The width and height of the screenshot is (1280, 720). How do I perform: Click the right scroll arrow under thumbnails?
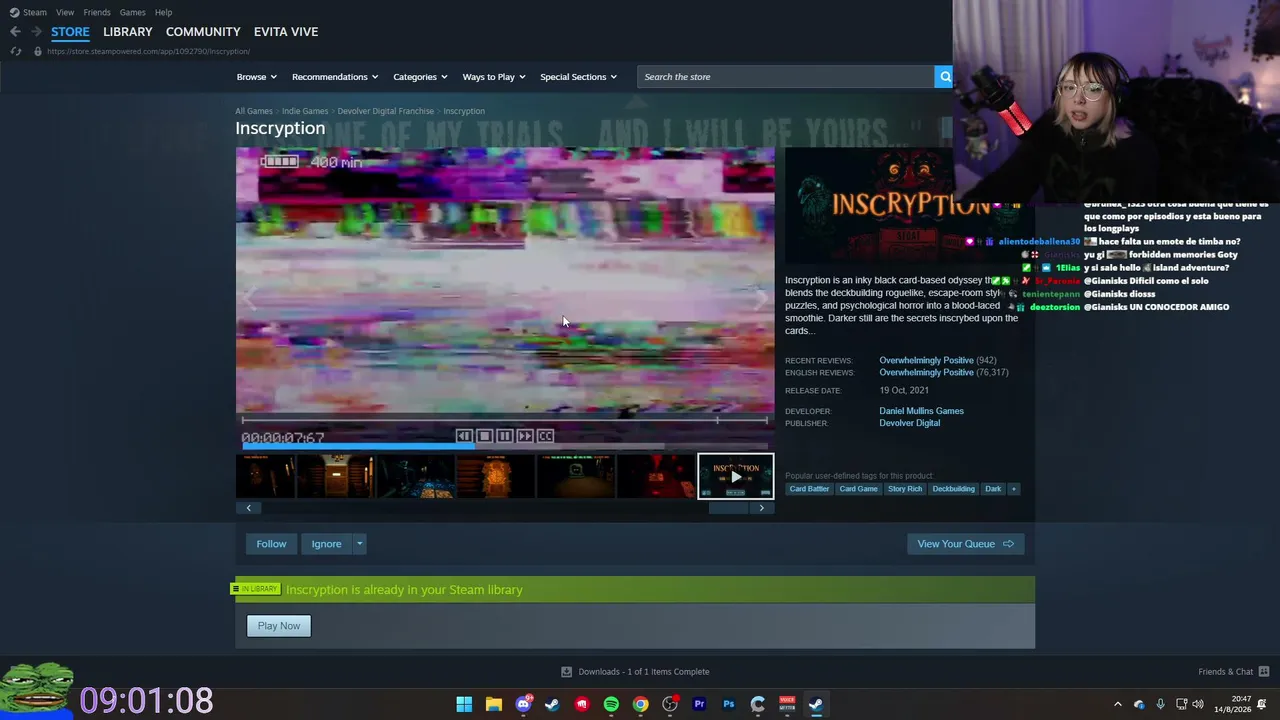point(762,508)
